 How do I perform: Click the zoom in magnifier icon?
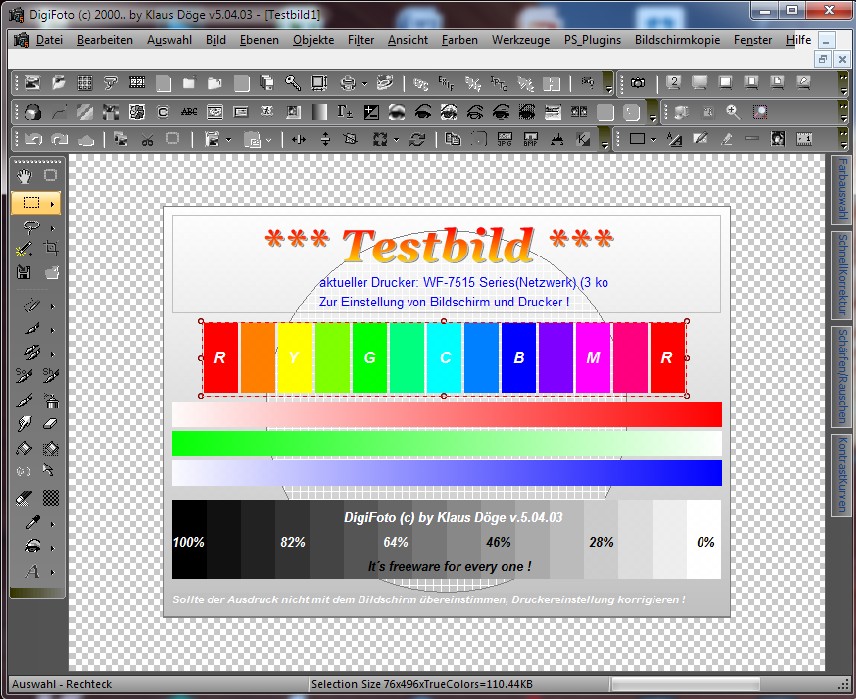pos(733,112)
